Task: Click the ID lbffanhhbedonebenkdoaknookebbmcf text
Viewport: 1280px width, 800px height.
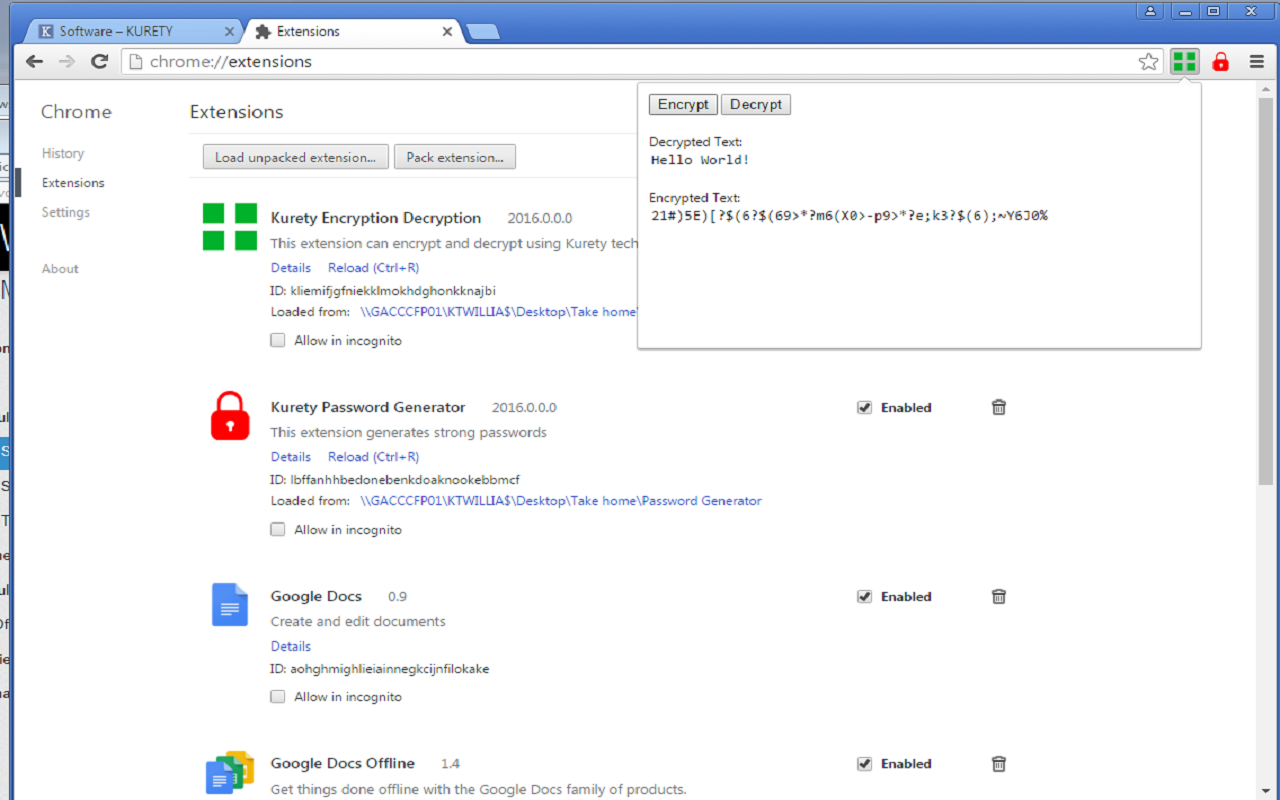Action: click(395, 480)
